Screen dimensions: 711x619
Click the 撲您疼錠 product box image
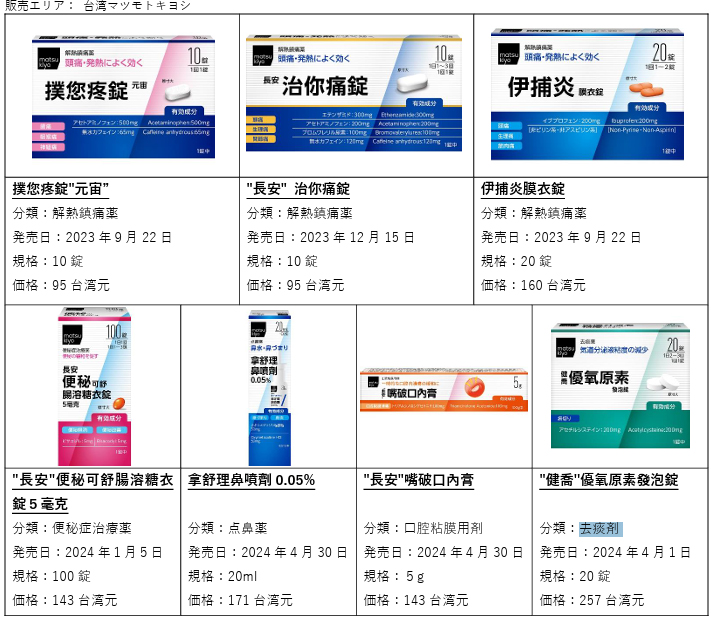(123, 97)
